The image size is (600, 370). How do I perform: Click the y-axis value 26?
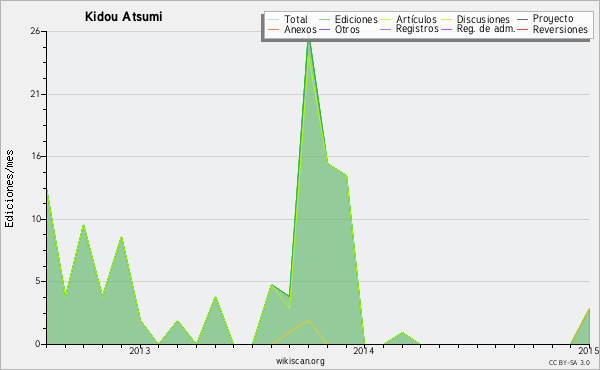coord(35,31)
